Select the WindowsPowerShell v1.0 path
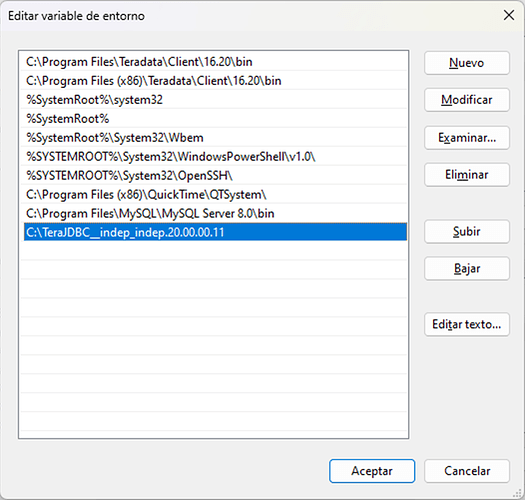The image size is (525, 500). 215,156
